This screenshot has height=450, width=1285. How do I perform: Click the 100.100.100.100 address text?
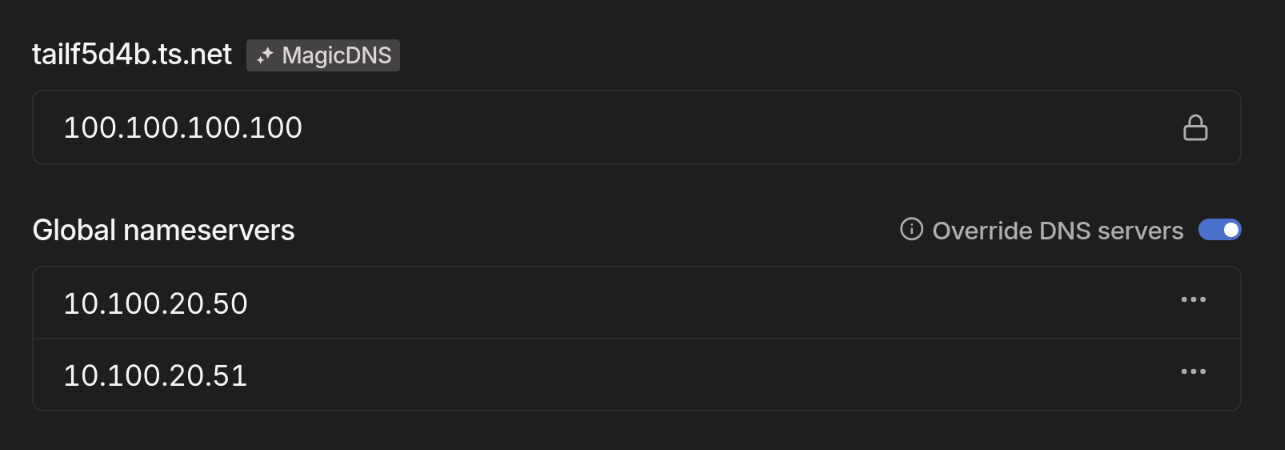click(x=183, y=128)
